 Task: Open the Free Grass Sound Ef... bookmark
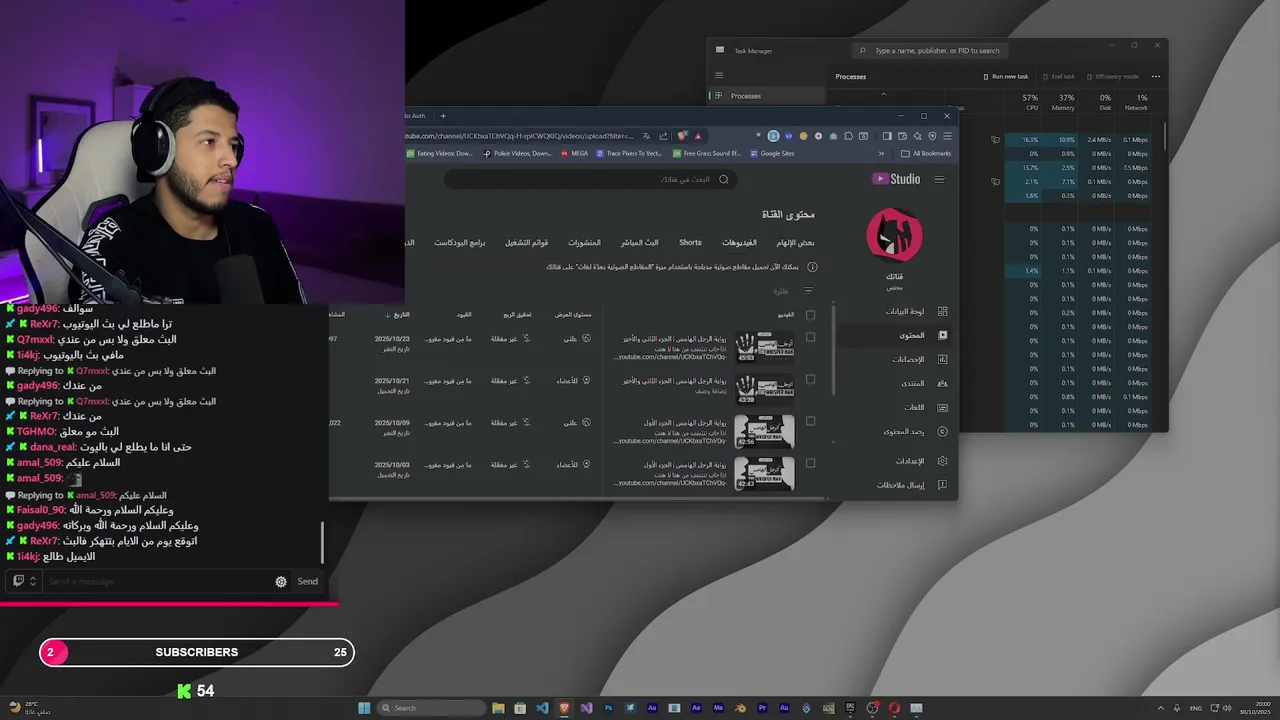tap(707, 153)
